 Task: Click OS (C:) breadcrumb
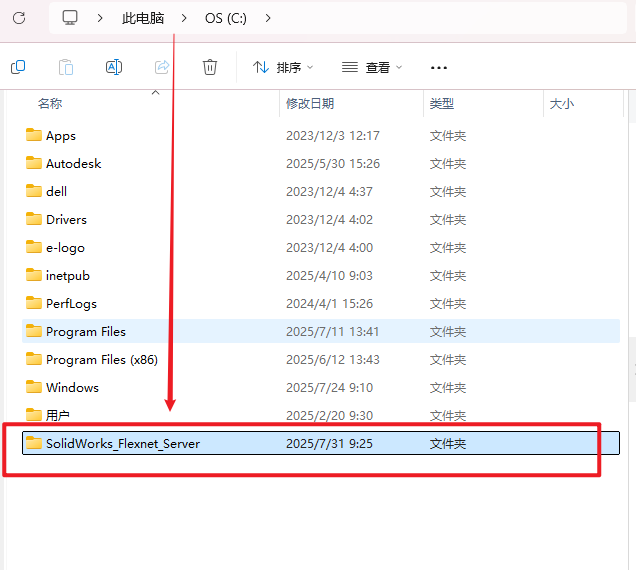(x=226, y=18)
